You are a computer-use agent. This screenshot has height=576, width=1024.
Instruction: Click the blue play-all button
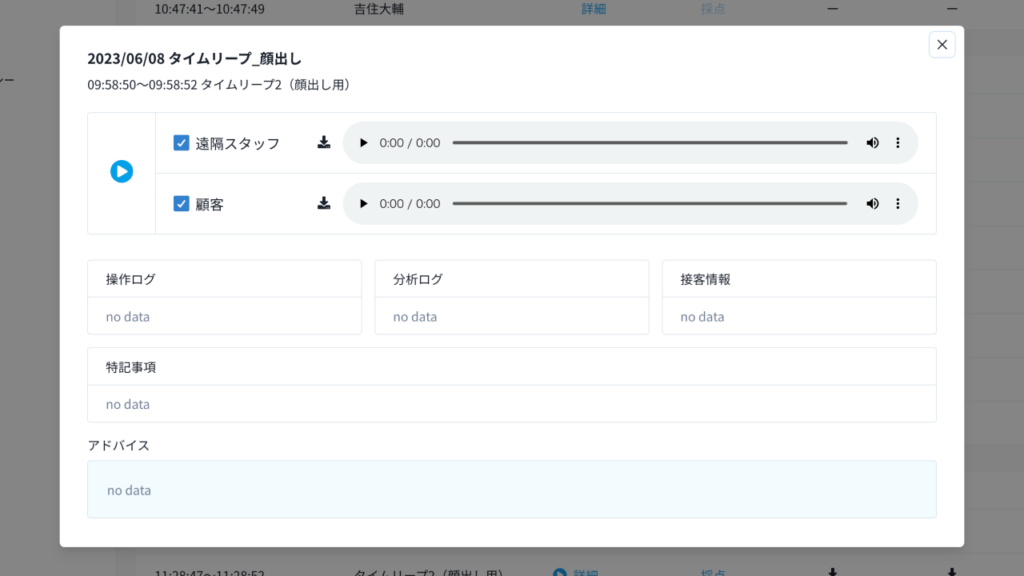[x=121, y=172]
